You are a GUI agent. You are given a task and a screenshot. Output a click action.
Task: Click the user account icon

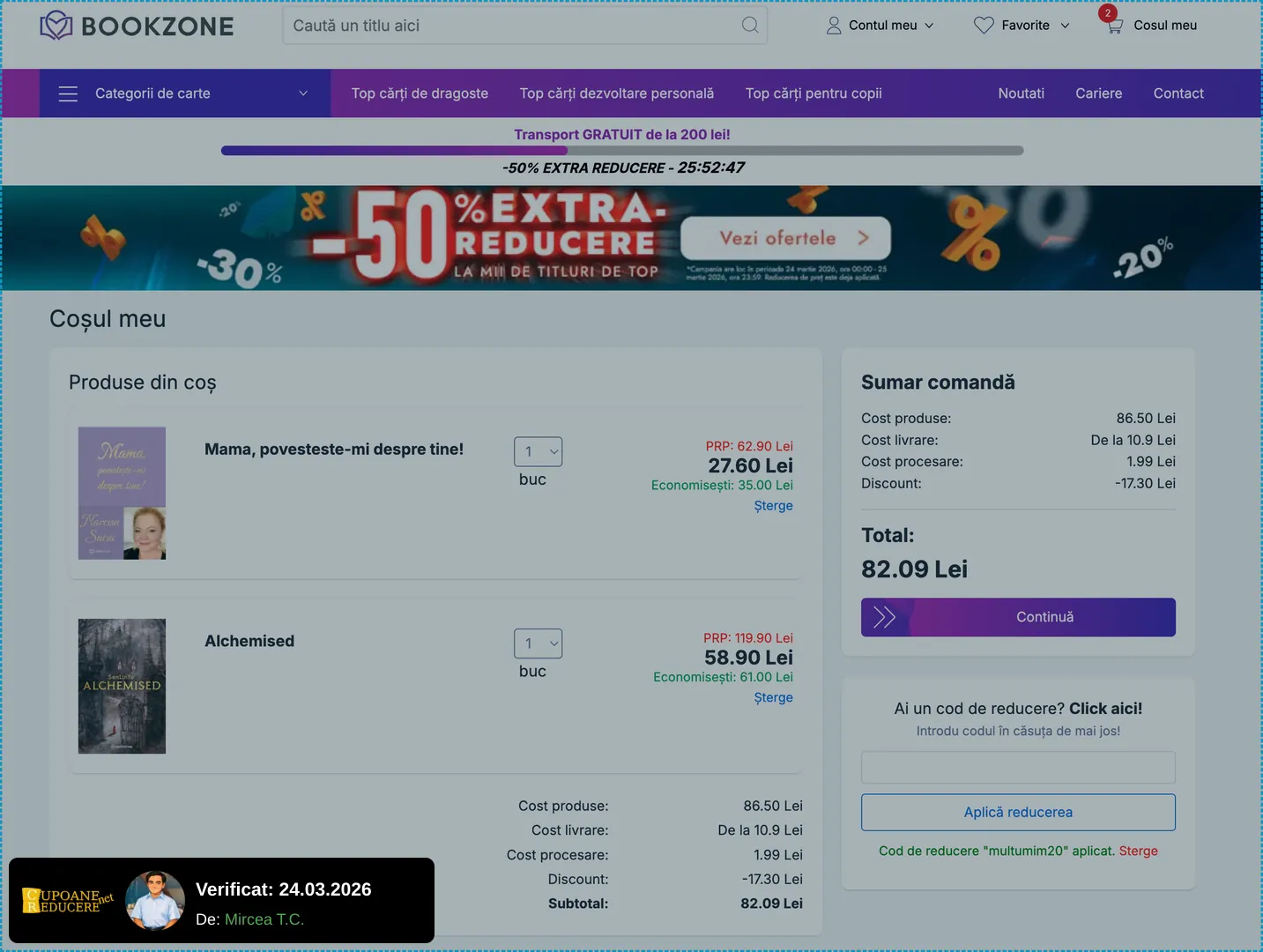pos(833,26)
